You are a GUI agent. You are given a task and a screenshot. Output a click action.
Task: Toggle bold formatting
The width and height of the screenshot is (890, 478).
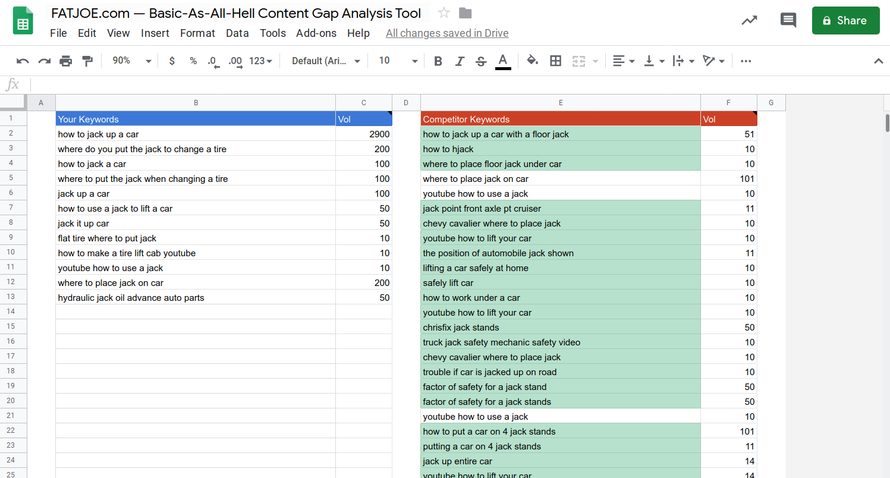tap(438, 61)
